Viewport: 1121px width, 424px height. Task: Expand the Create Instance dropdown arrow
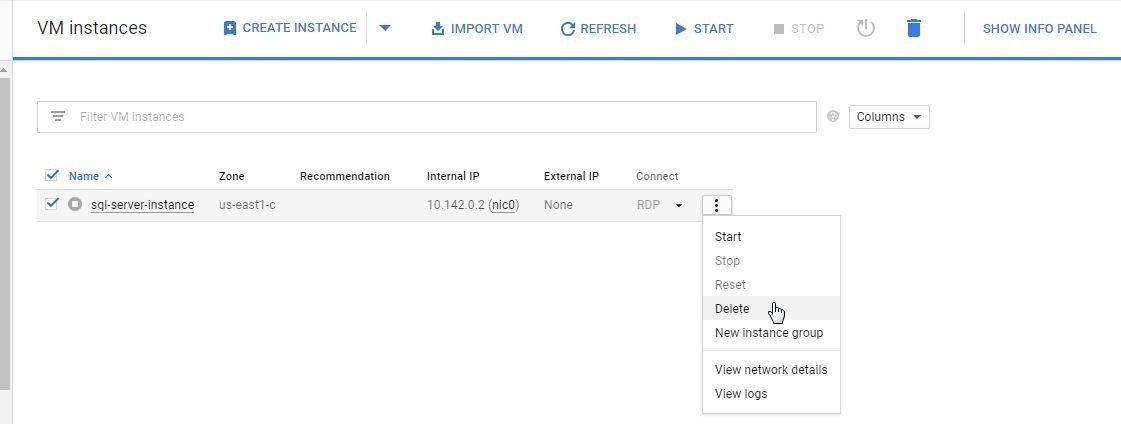tap(385, 28)
